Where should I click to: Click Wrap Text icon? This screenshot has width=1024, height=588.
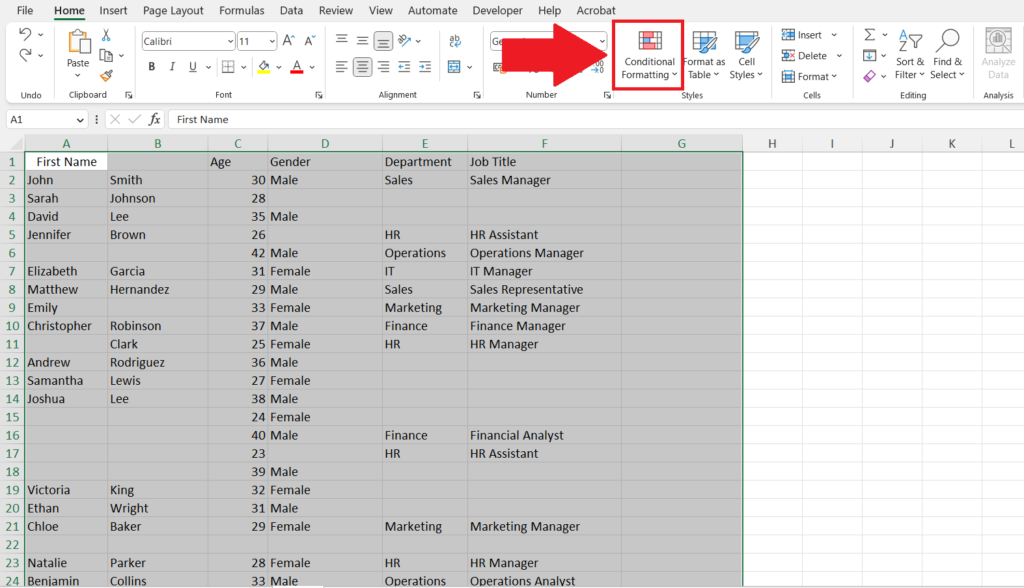point(455,41)
